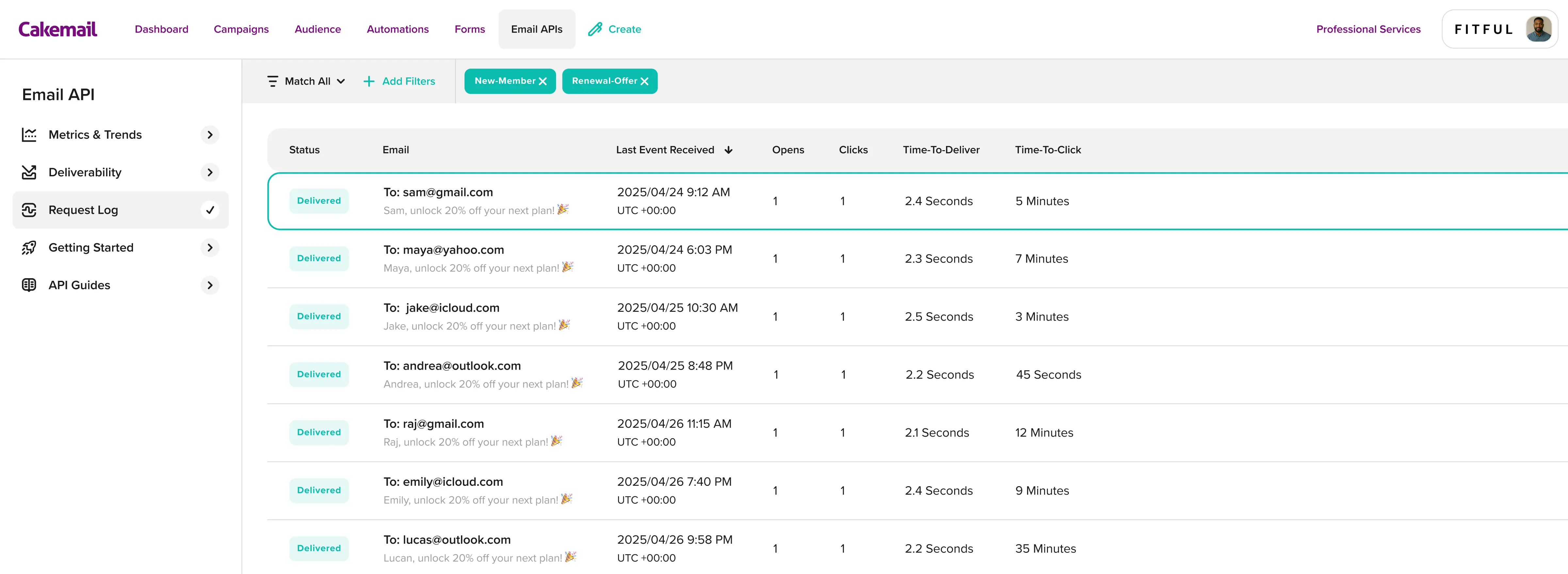Expand the Metrics & Trends section
Screen dimensions: 1568x574
click(x=210, y=135)
